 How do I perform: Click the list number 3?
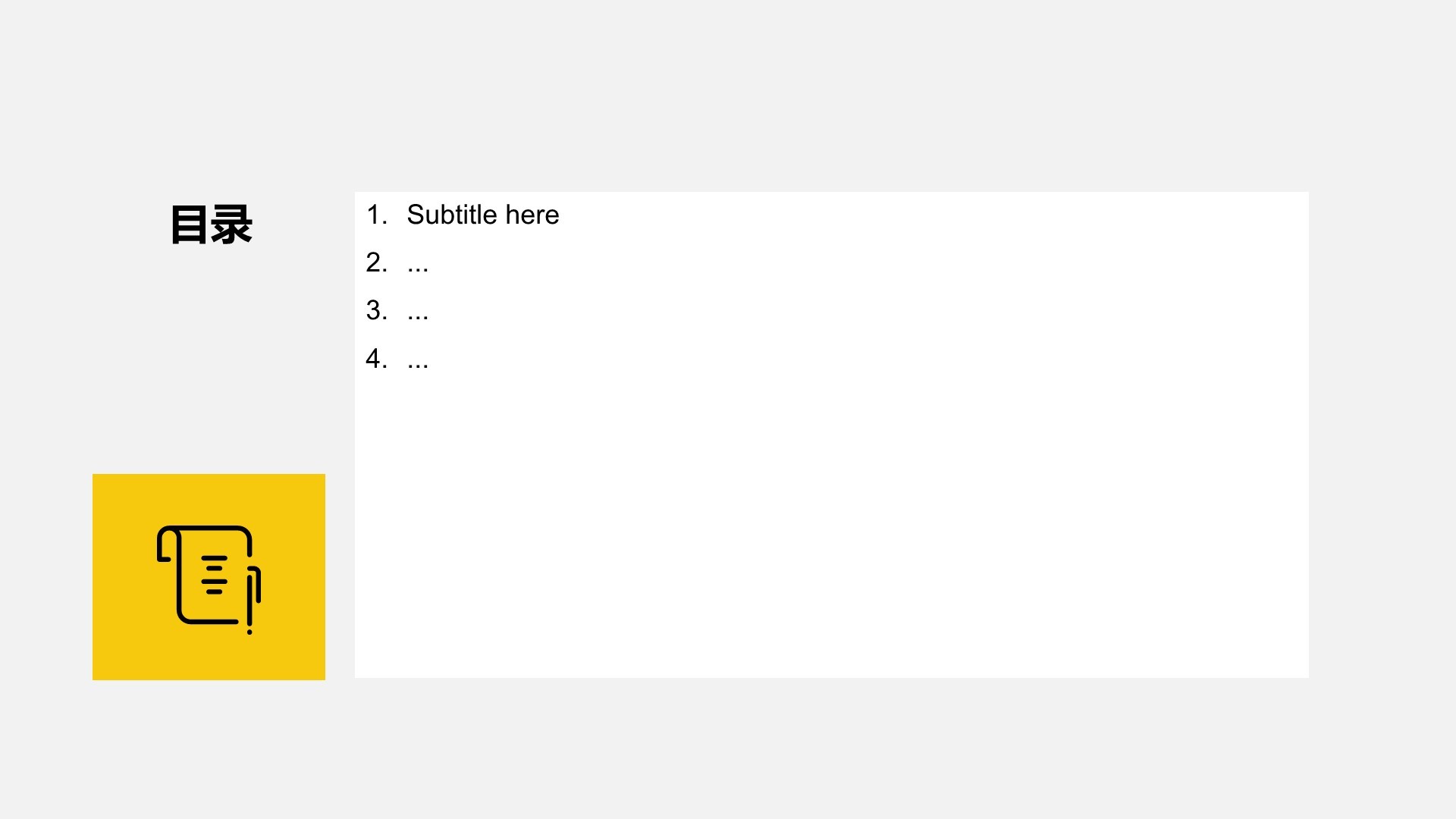coord(375,310)
